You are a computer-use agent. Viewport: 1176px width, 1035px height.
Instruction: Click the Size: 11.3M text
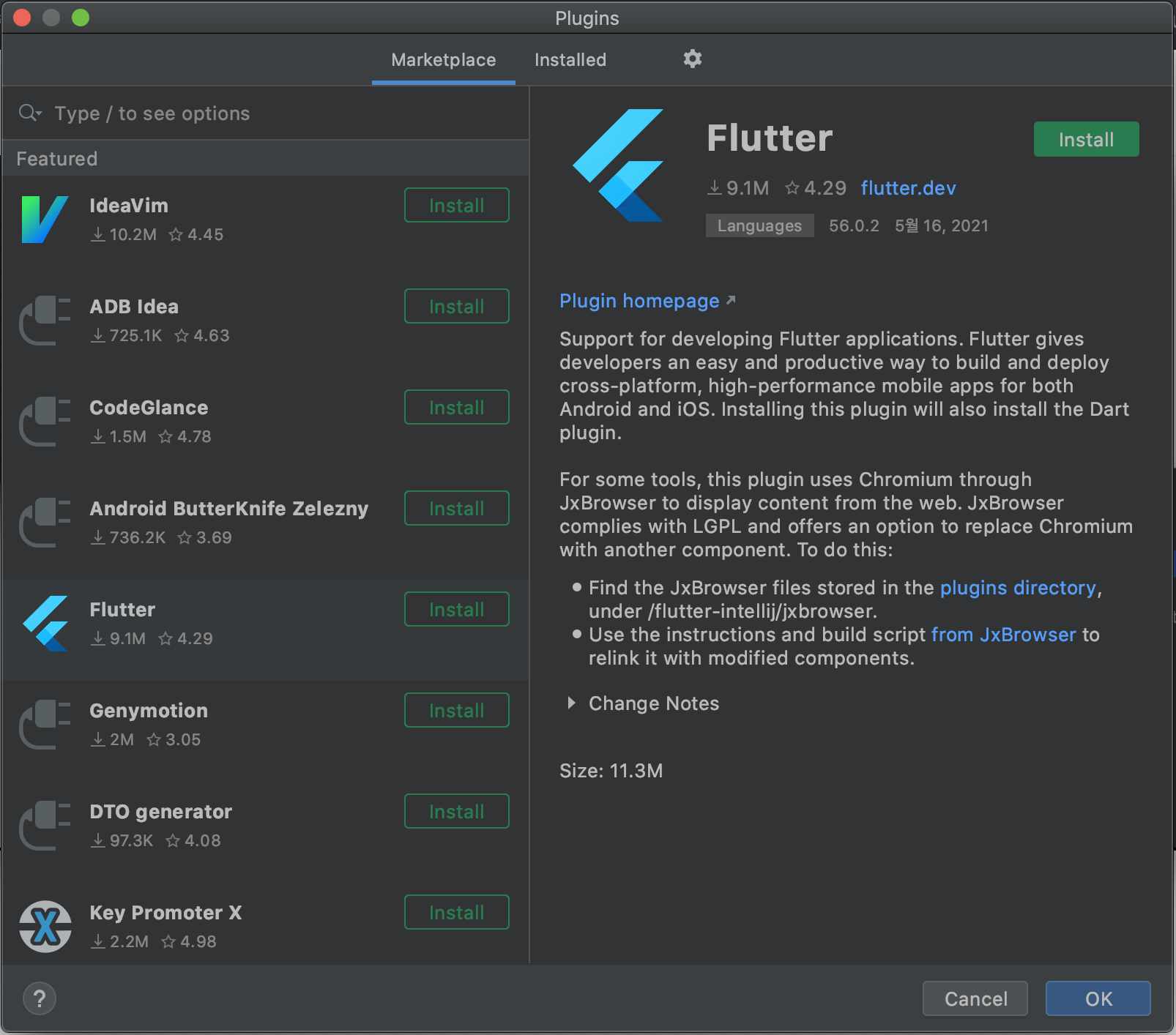coord(611,771)
